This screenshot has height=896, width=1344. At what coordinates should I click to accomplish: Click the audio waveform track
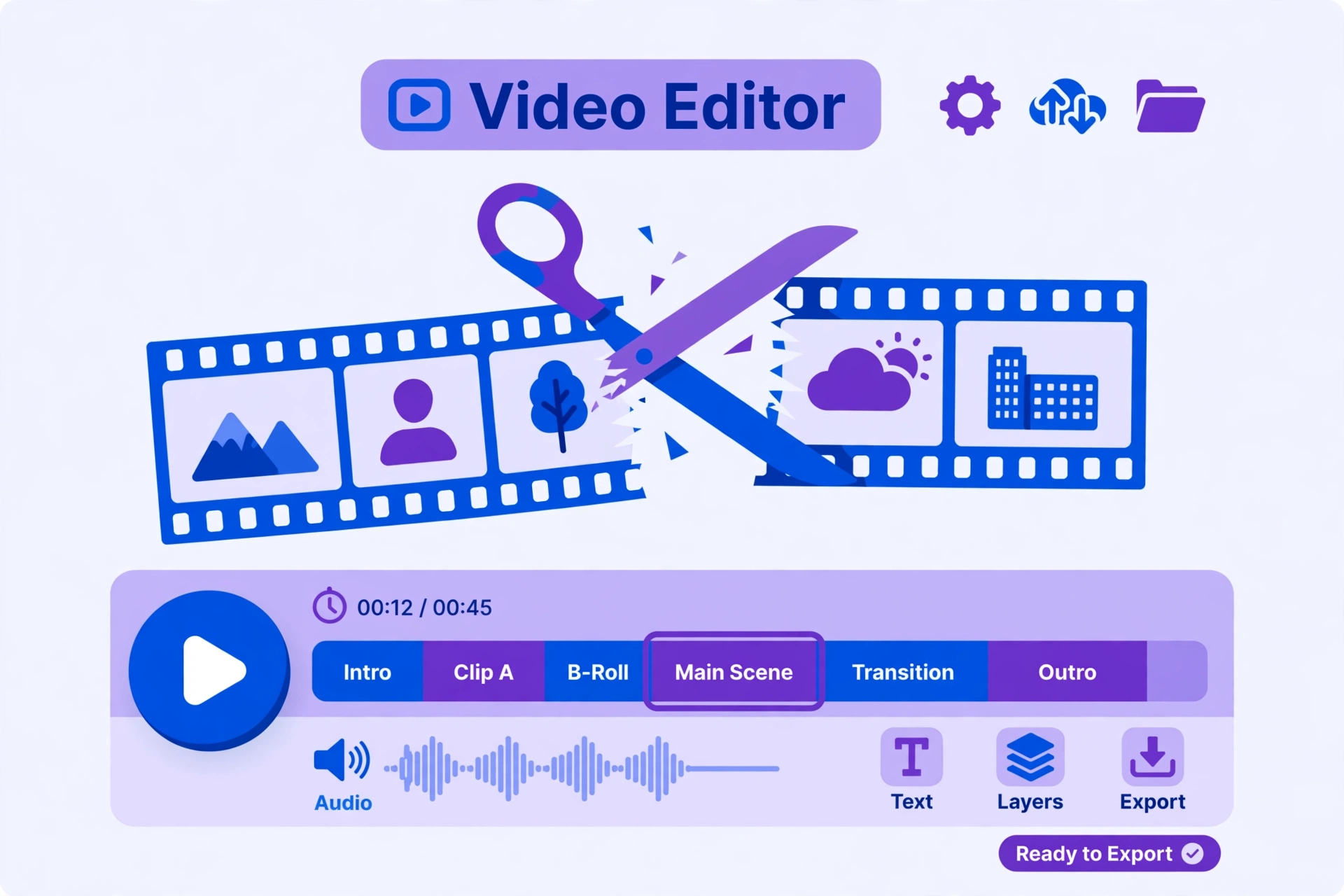581,768
